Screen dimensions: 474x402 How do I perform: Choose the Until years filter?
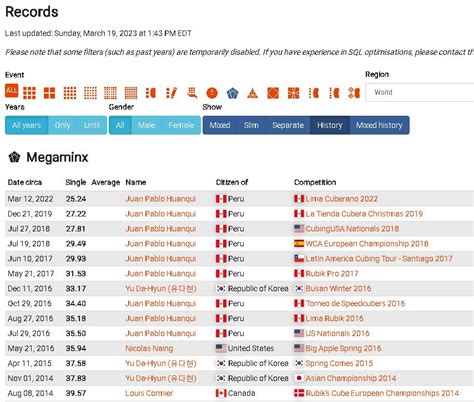[x=92, y=125]
